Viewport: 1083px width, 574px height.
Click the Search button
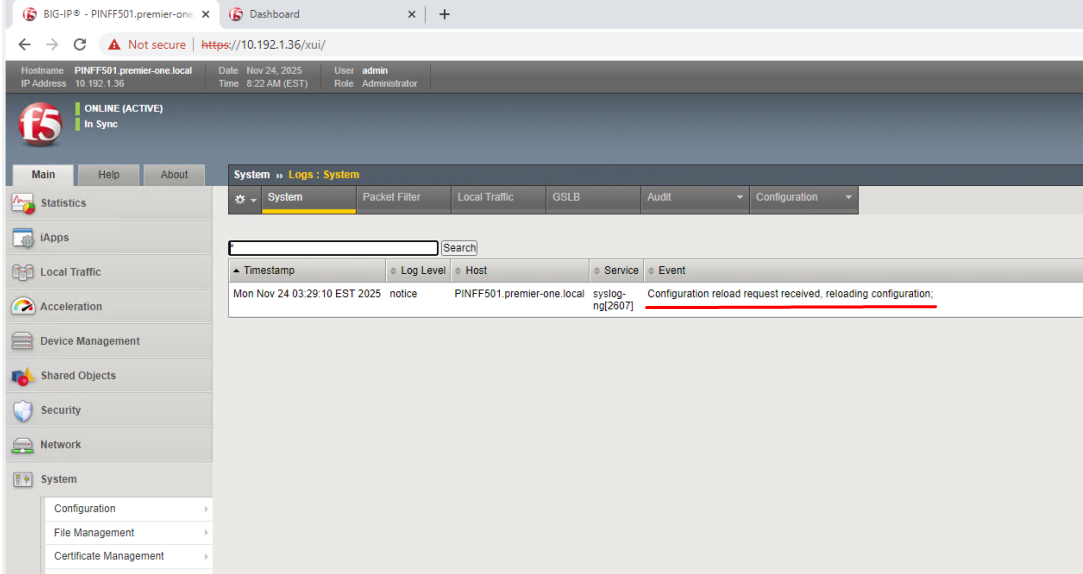point(459,248)
